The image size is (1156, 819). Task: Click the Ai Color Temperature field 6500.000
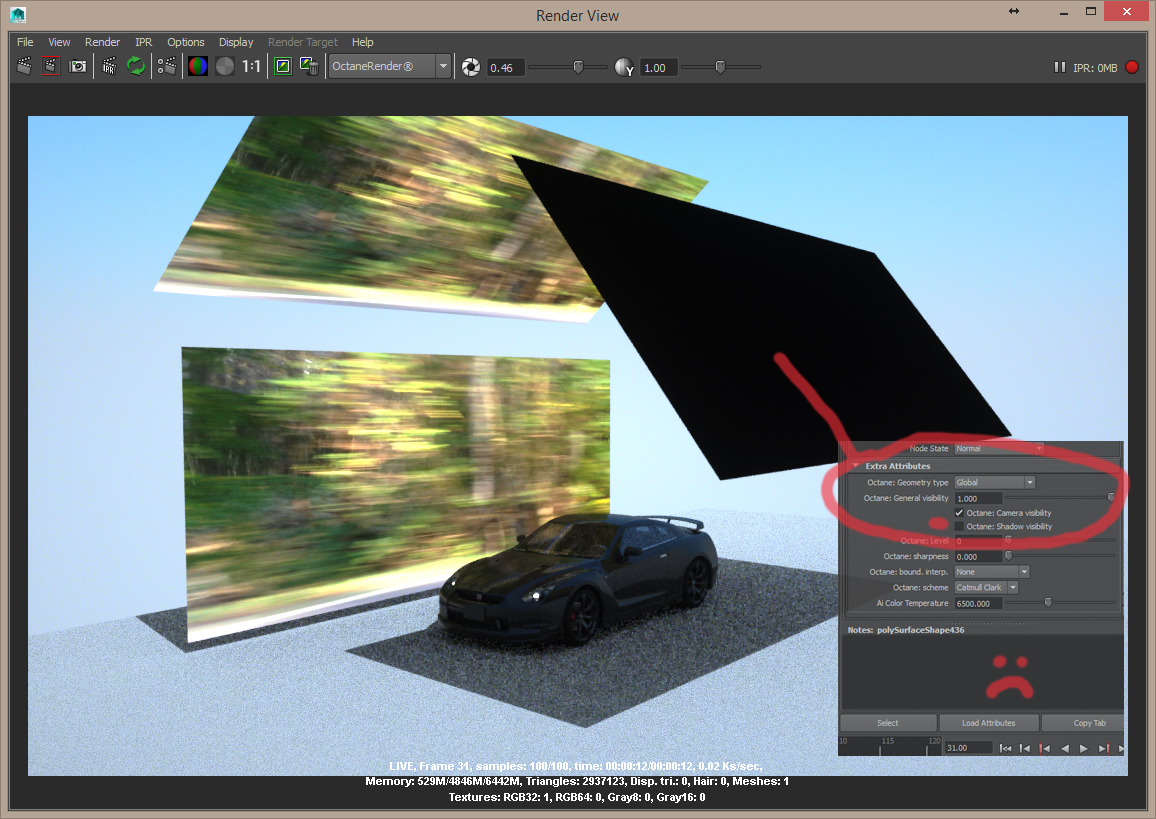click(x=978, y=603)
